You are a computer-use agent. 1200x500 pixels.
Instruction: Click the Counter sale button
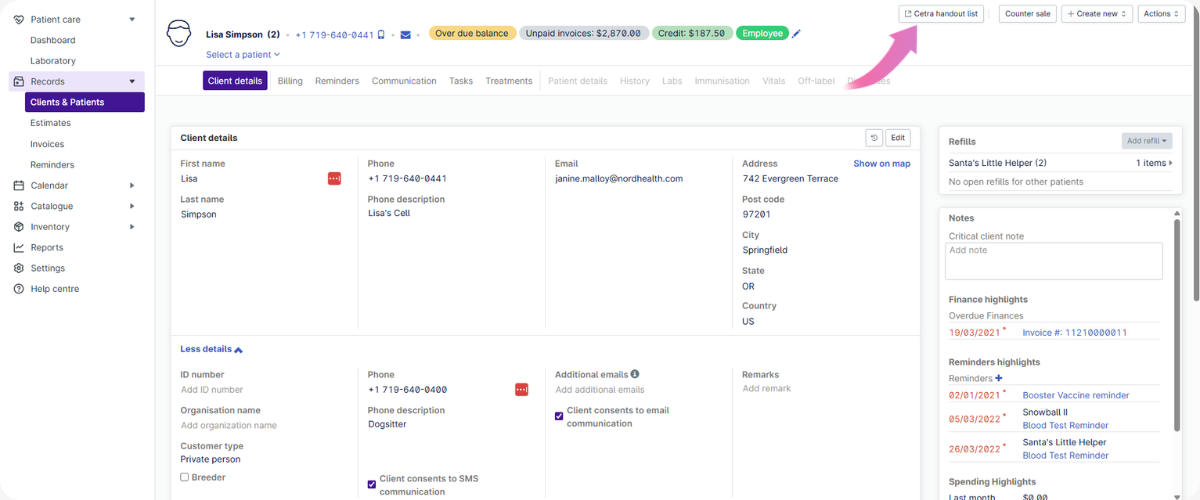1027,14
